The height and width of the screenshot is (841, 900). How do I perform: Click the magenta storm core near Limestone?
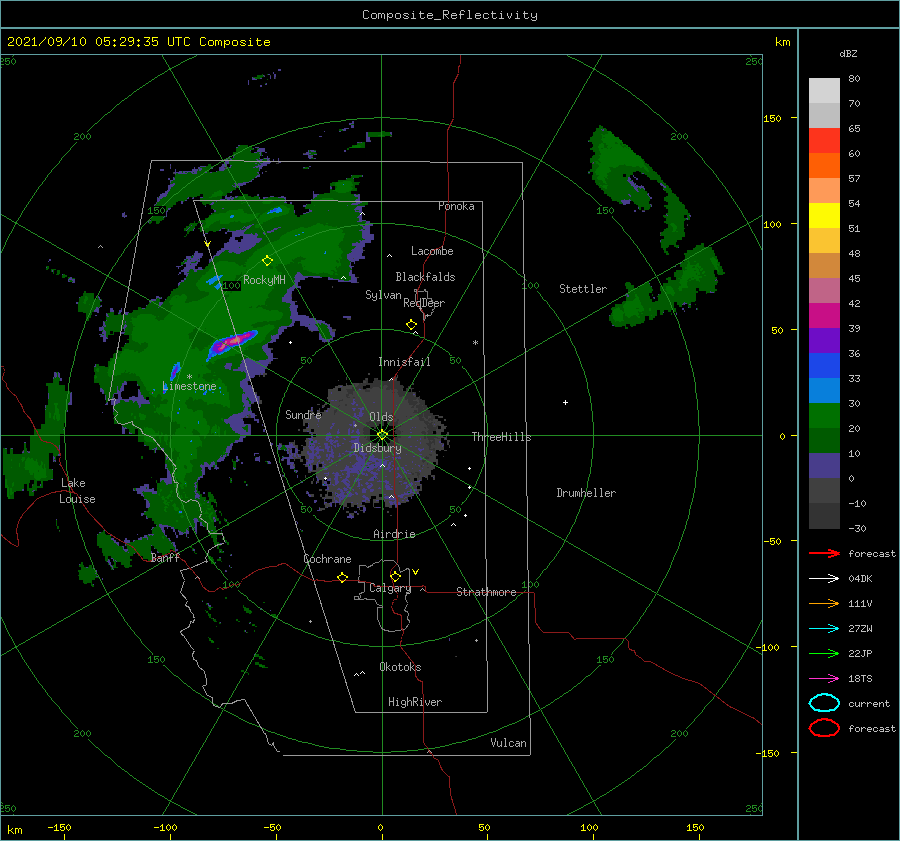pos(234,342)
